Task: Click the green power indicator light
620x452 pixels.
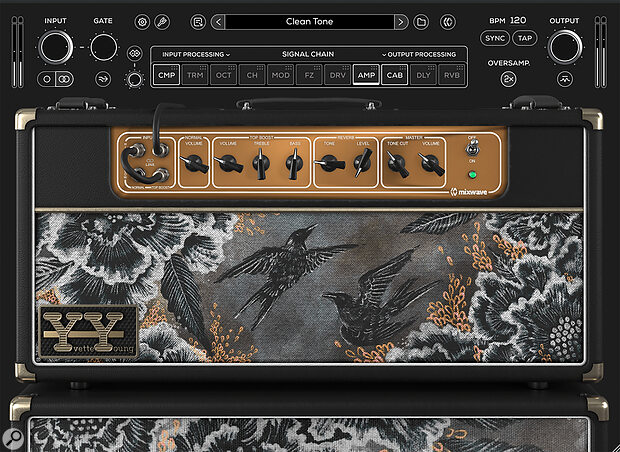Action: click(472, 174)
